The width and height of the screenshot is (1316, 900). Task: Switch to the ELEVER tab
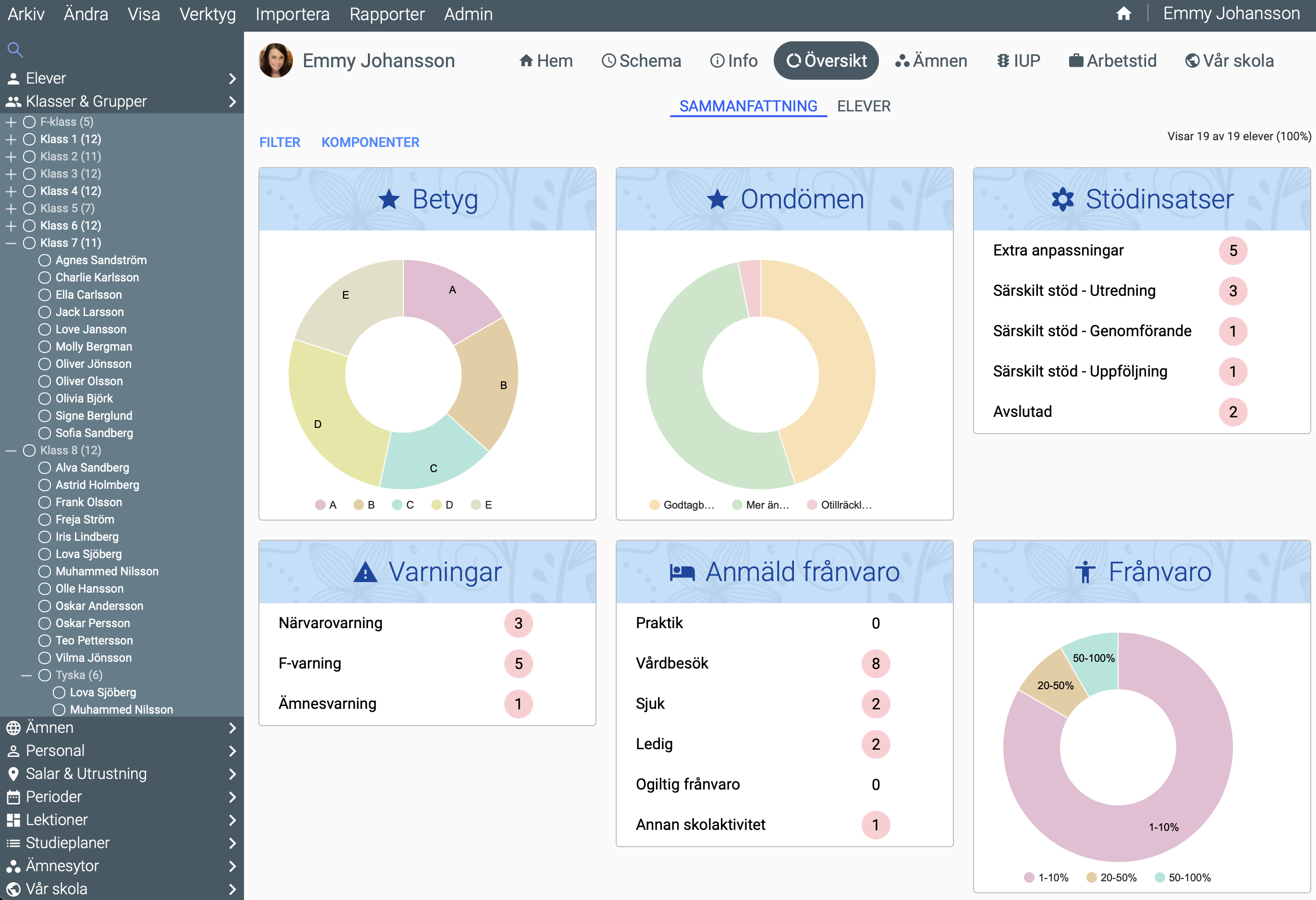(x=863, y=106)
